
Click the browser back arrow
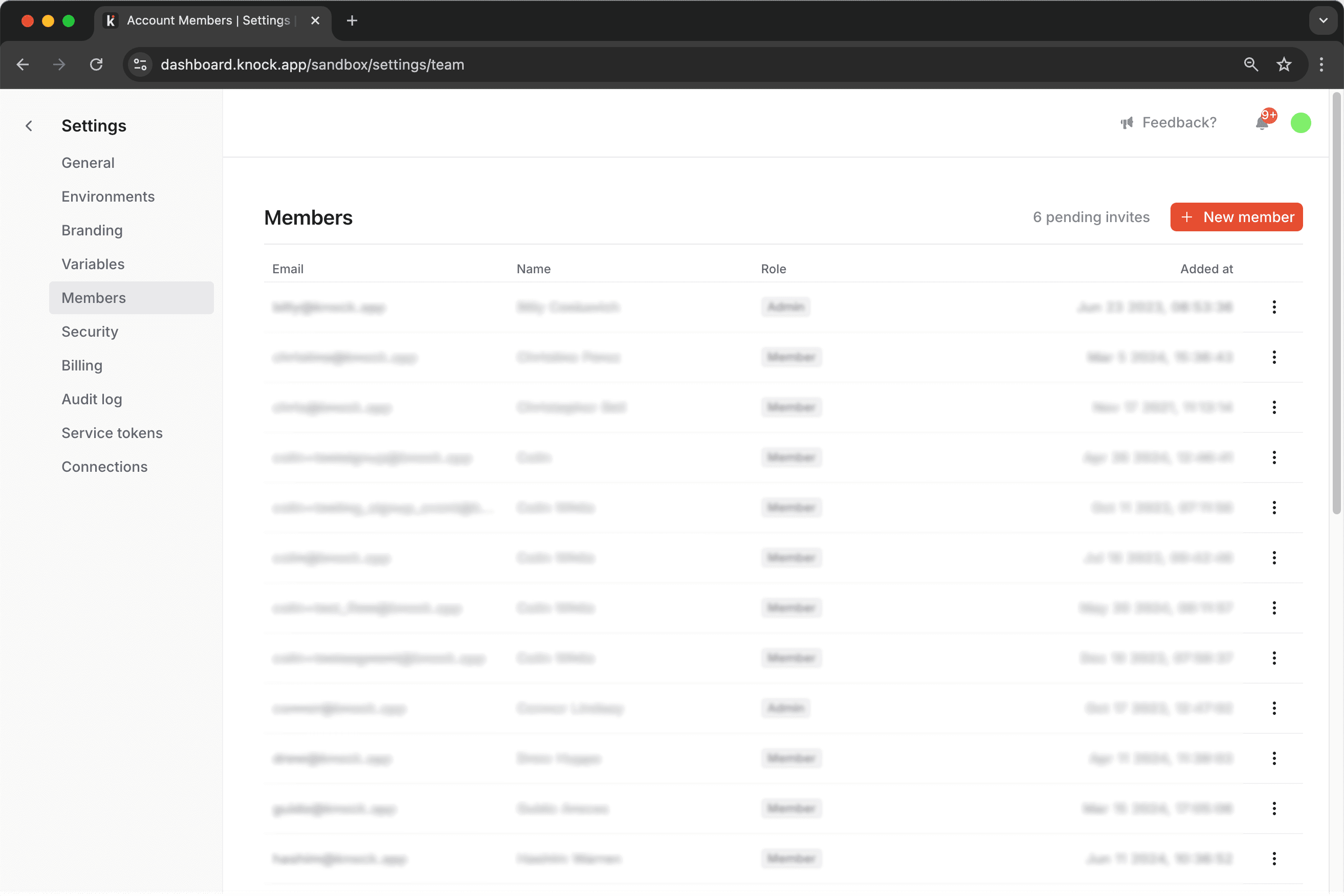(23, 64)
